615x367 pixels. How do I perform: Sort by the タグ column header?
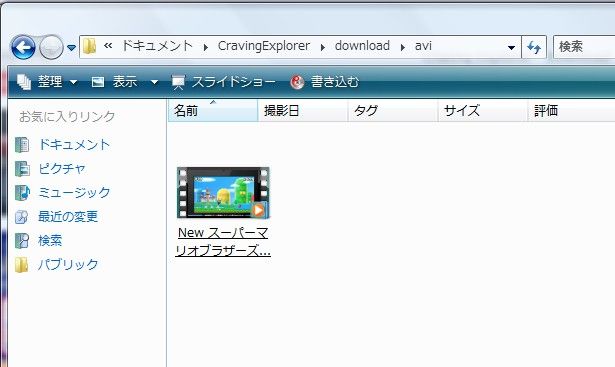[x=393, y=111]
